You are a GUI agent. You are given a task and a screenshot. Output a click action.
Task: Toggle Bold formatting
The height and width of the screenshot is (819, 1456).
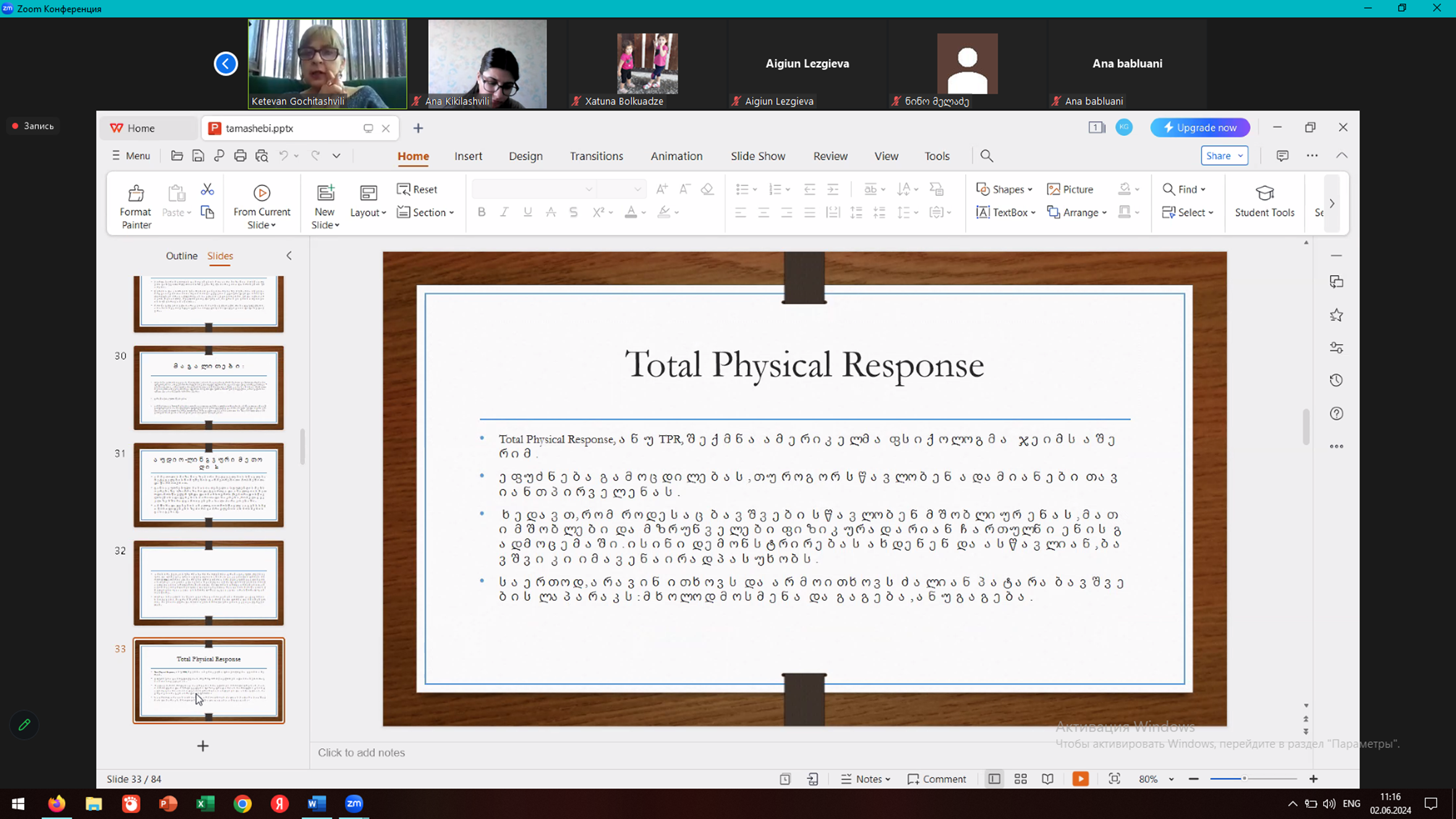(x=482, y=212)
